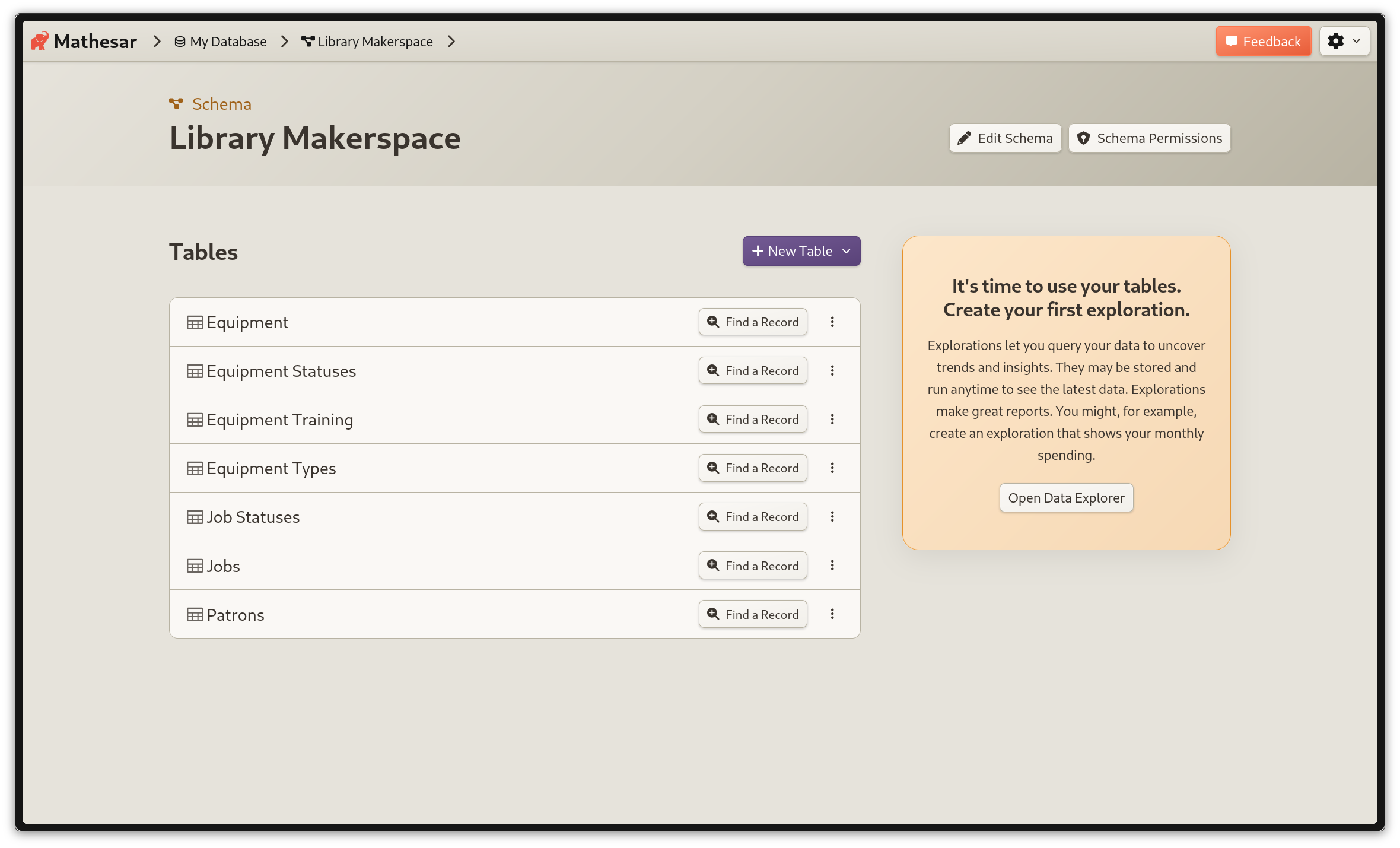Send Feedback via the orange button
Image resolution: width=1400 pixels, height=848 pixels.
[x=1263, y=41]
